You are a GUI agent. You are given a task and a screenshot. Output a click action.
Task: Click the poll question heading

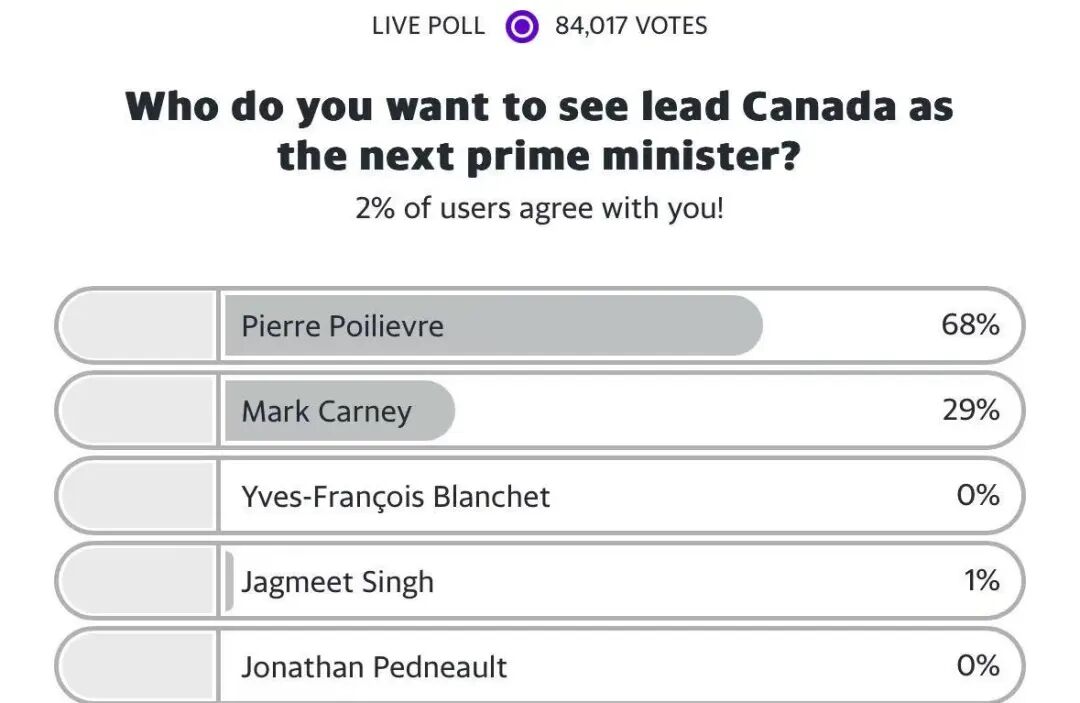click(540, 130)
